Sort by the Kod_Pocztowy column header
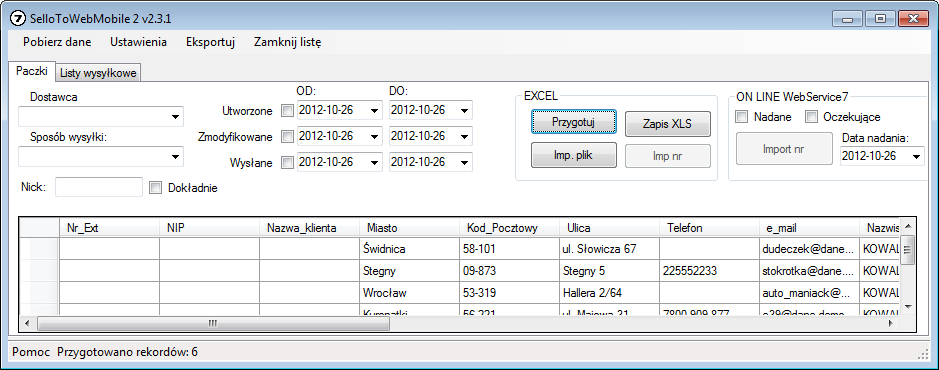Viewport: 939px width, 370px height. click(x=509, y=228)
